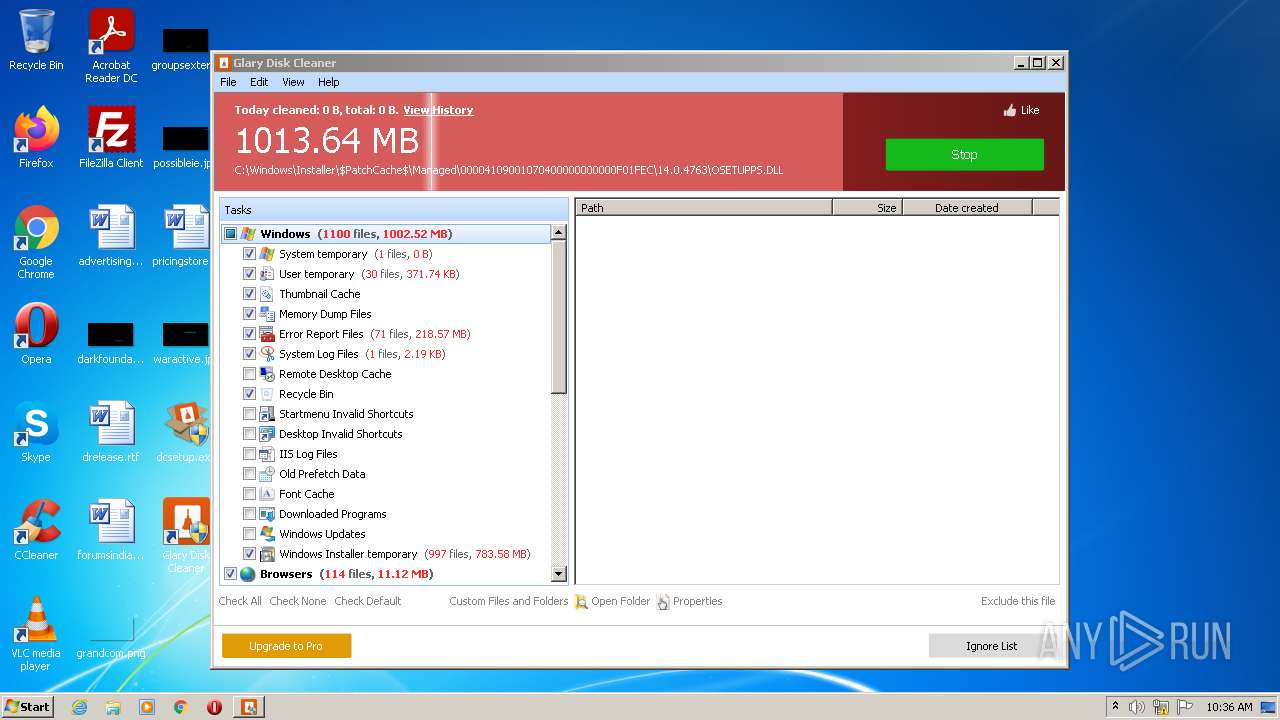This screenshot has height=720, width=1280.
Task: Check the Windows Updates checkbox
Action: tap(250, 534)
